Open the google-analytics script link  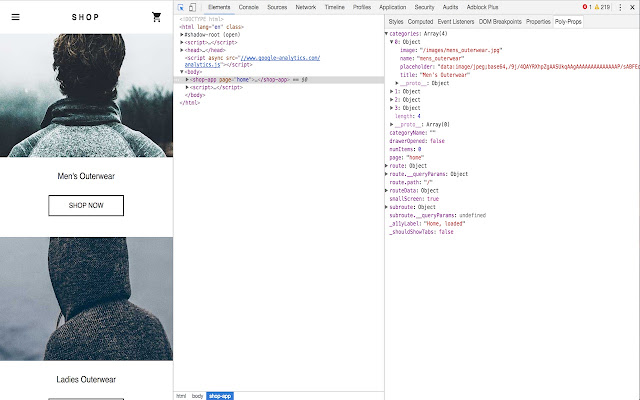[x=252, y=61]
